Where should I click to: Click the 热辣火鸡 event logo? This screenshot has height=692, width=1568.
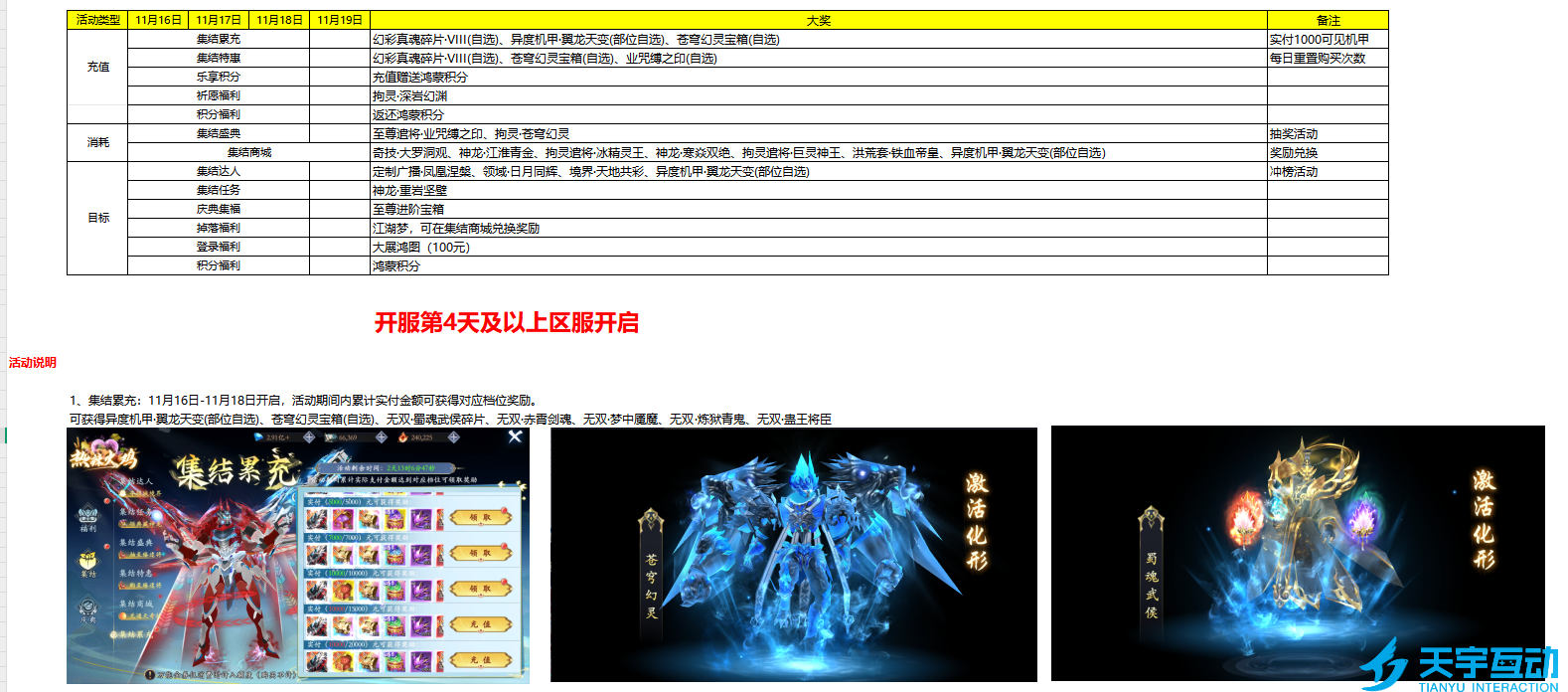coord(103,456)
